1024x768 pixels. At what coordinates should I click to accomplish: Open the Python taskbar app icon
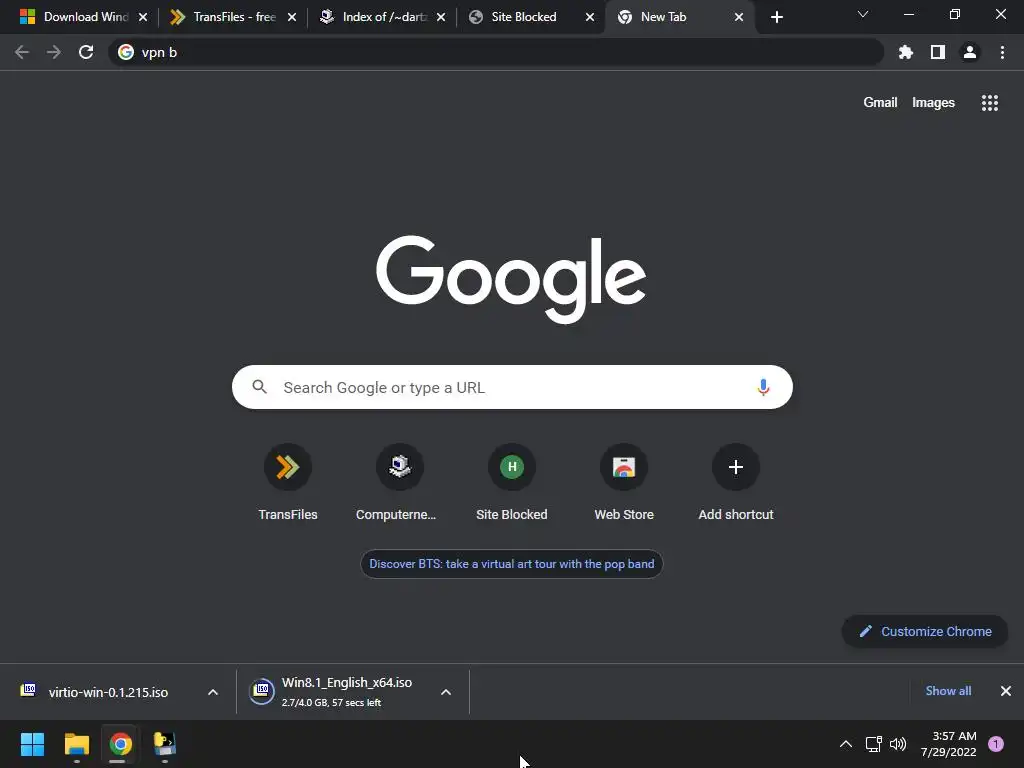(x=165, y=744)
